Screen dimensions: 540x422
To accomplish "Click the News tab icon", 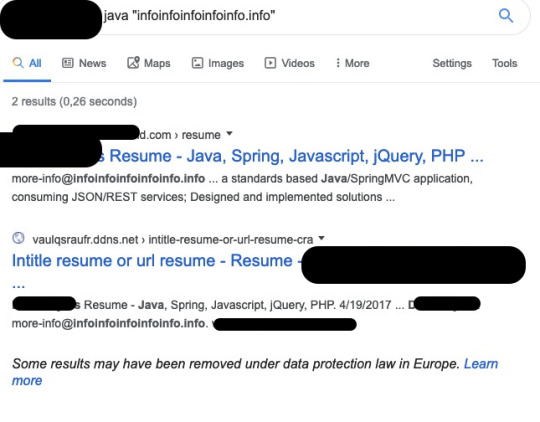I will [68, 63].
